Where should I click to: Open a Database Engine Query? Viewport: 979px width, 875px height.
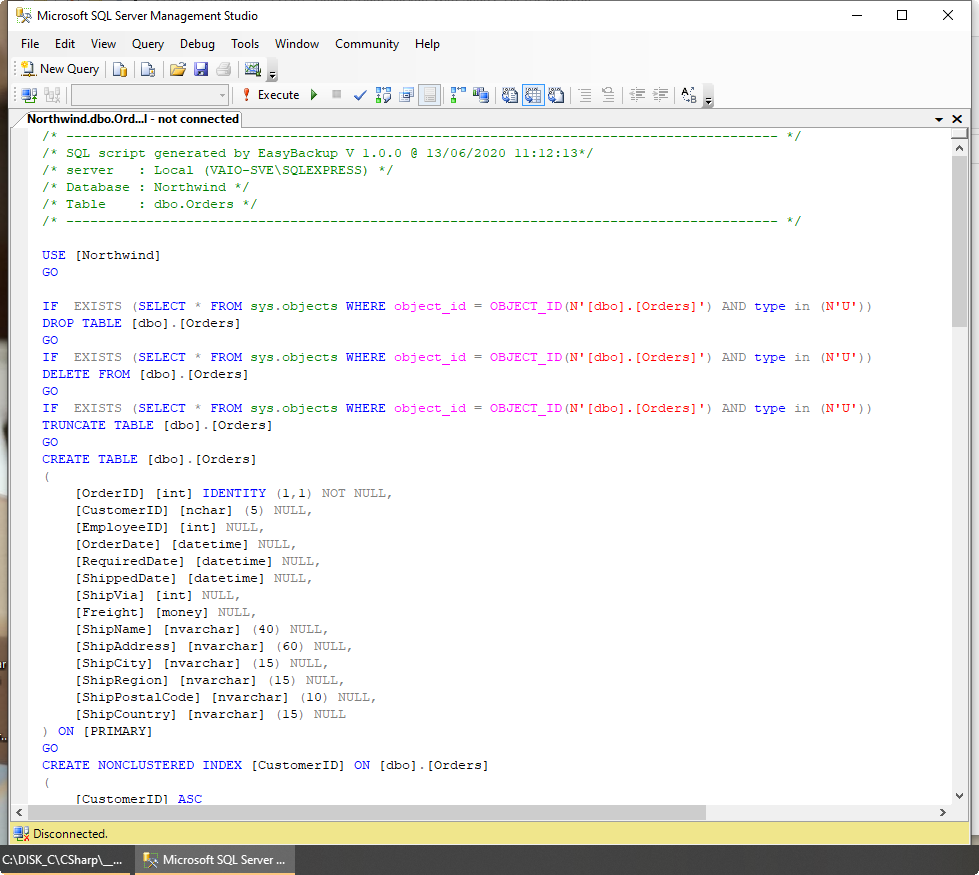pyautogui.click(x=120, y=69)
